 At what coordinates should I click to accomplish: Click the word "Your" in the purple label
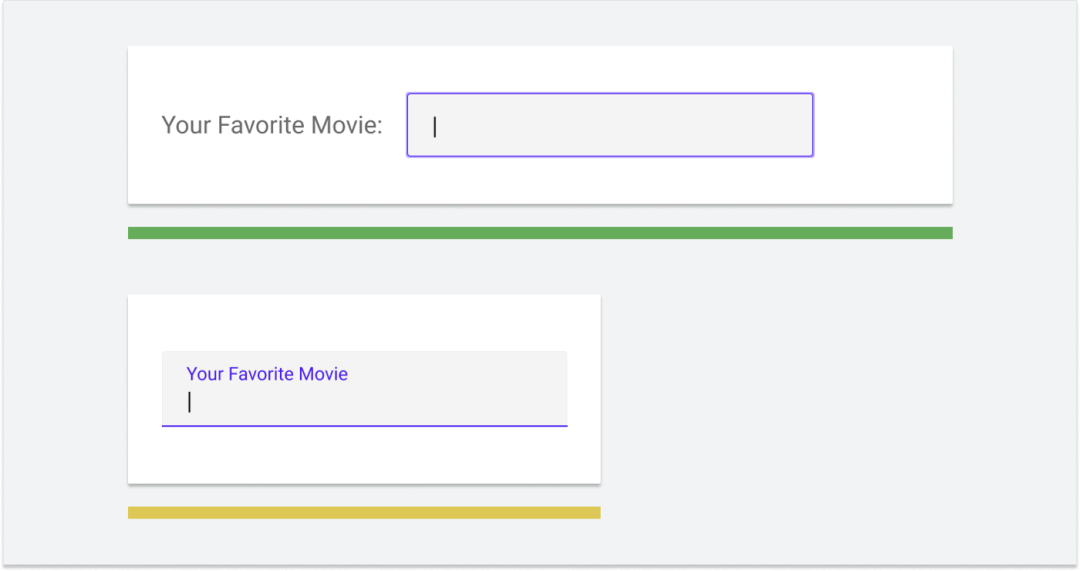pyautogui.click(x=204, y=374)
